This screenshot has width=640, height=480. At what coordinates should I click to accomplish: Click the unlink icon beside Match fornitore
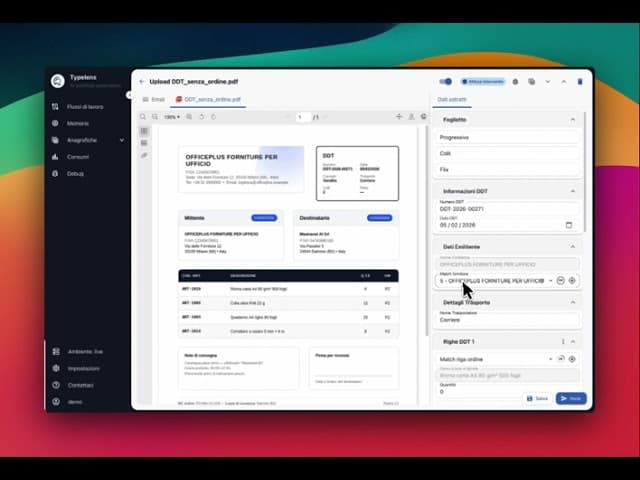point(560,280)
